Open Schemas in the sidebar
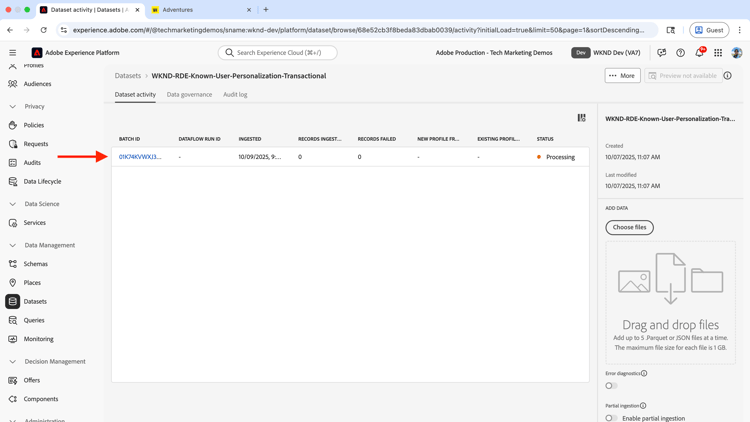The width and height of the screenshot is (750, 422). [x=35, y=264]
